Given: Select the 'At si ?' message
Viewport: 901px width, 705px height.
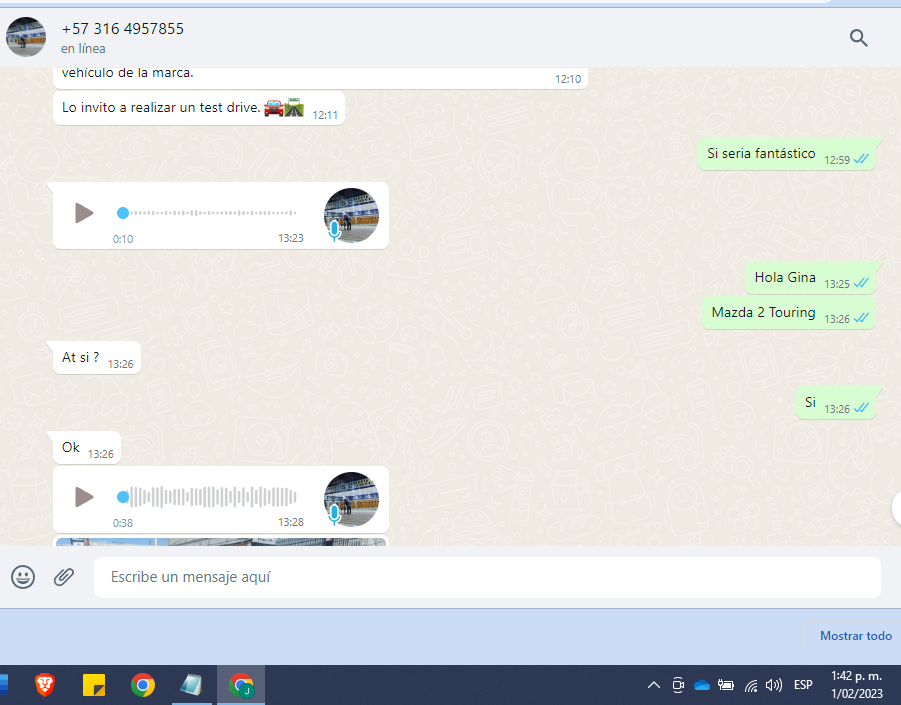Looking at the screenshot, I should [x=97, y=357].
